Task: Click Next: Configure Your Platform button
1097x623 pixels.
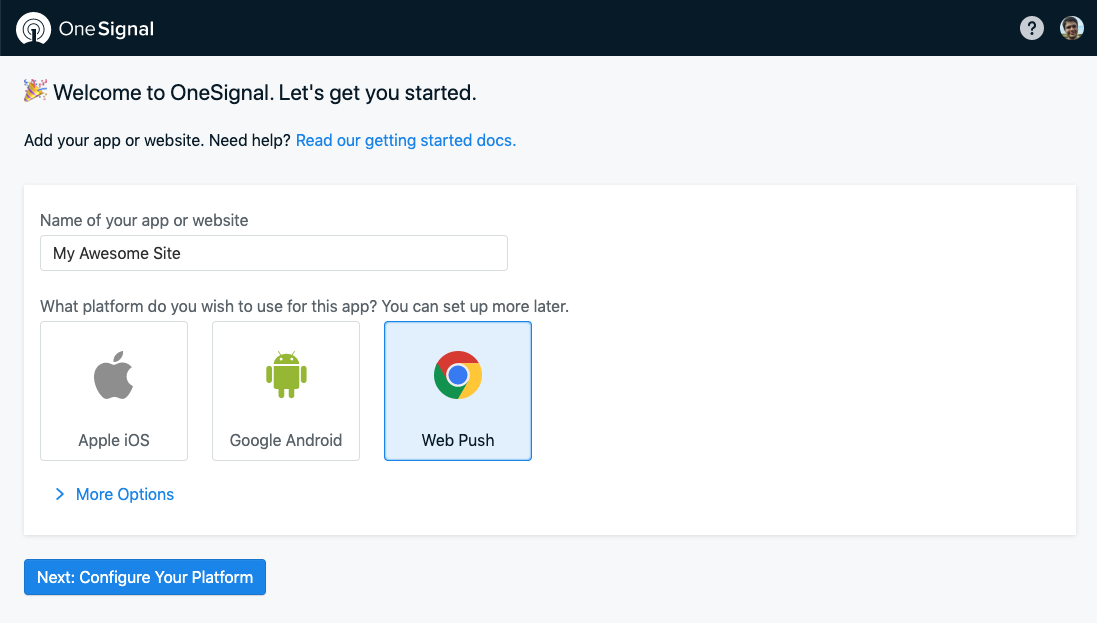Action: pyautogui.click(x=145, y=577)
